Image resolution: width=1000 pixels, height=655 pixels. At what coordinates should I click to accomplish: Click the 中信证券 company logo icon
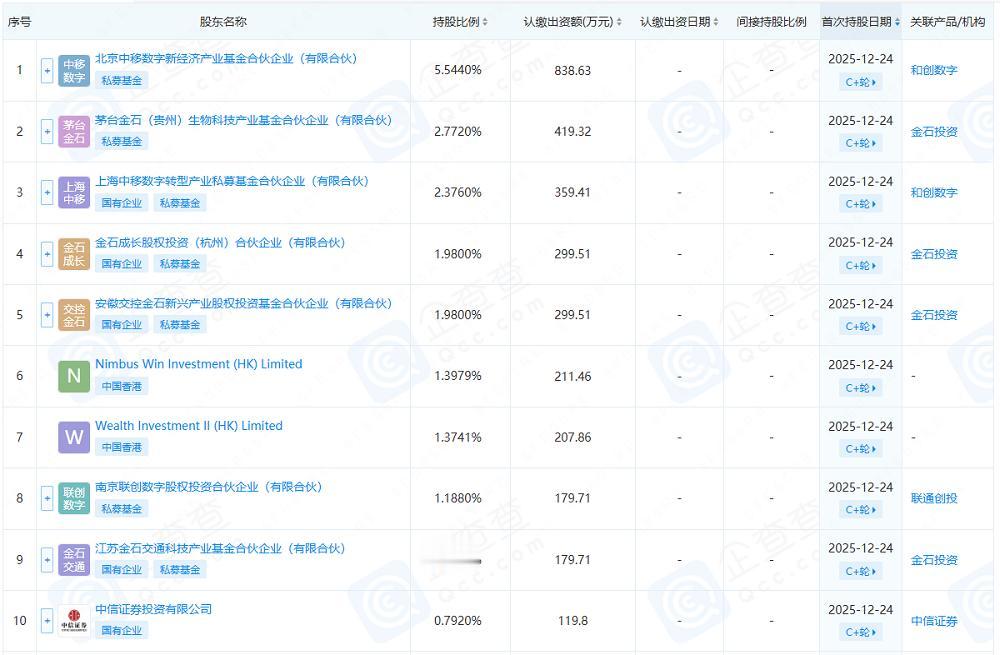[74, 621]
